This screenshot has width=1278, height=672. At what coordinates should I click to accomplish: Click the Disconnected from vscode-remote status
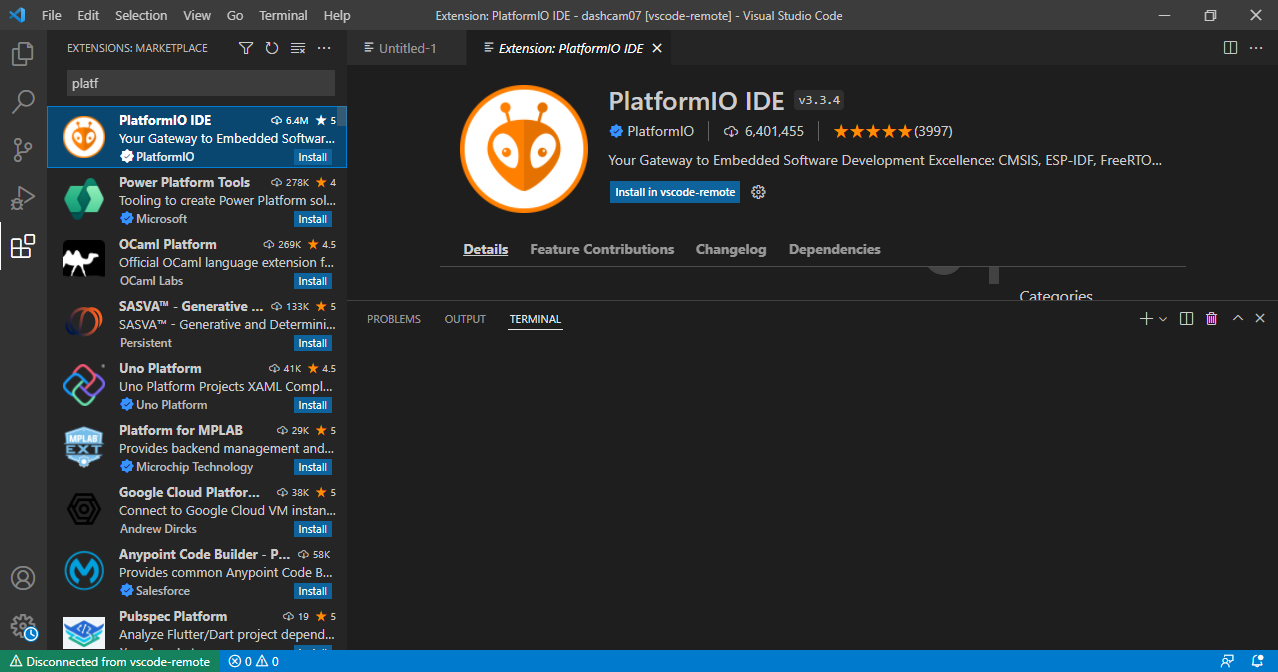[x=110, y=661]
